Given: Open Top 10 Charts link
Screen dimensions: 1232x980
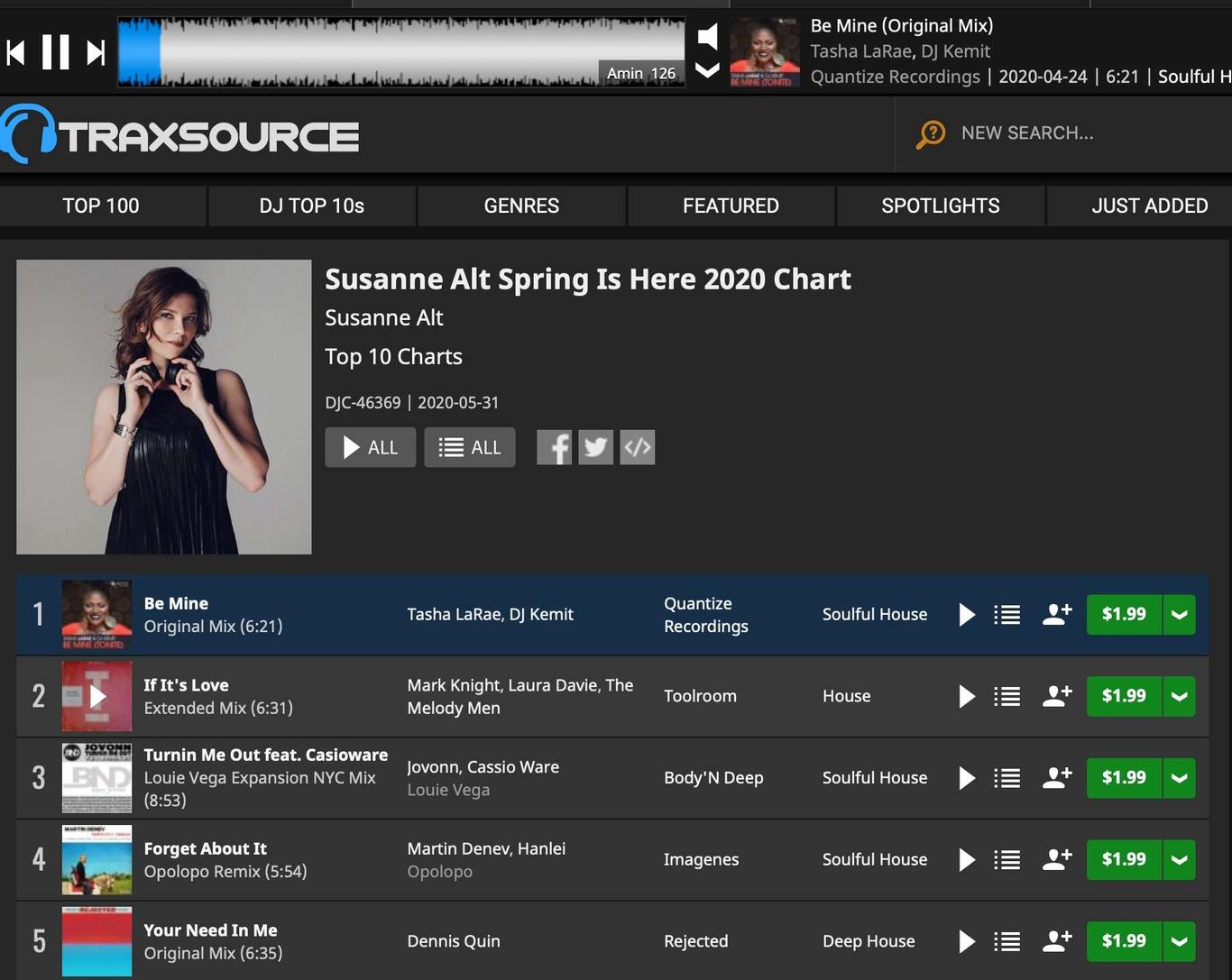Looking at the screenshot, I should 393,357.
